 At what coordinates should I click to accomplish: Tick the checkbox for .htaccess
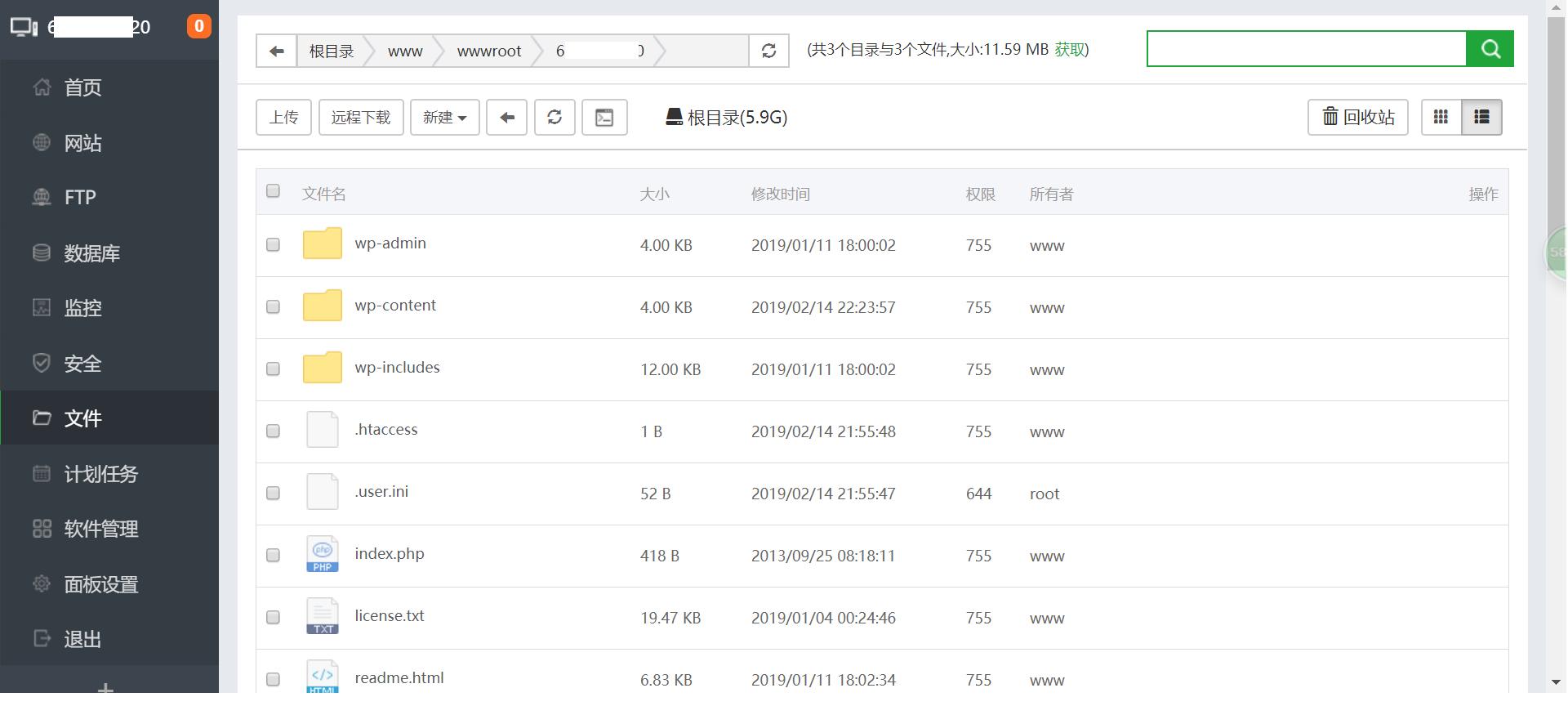[274, 431]
